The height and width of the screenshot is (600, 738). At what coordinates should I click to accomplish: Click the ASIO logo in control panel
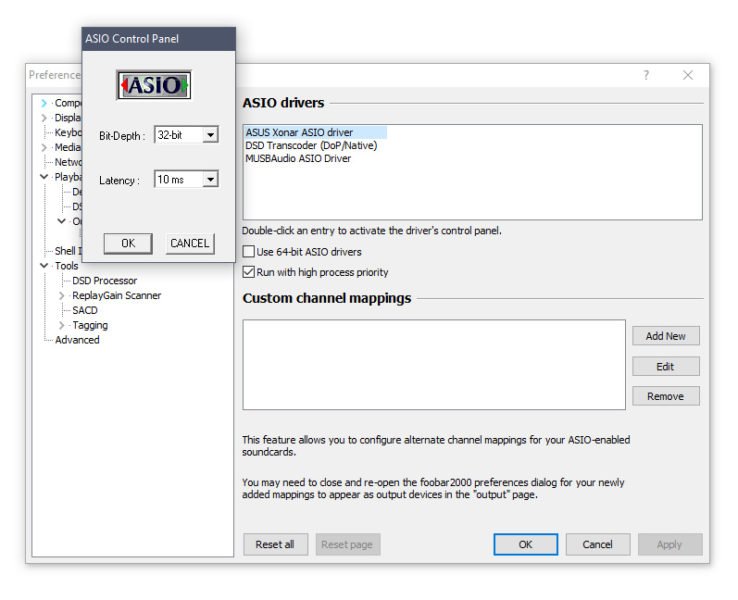(154, 86)
